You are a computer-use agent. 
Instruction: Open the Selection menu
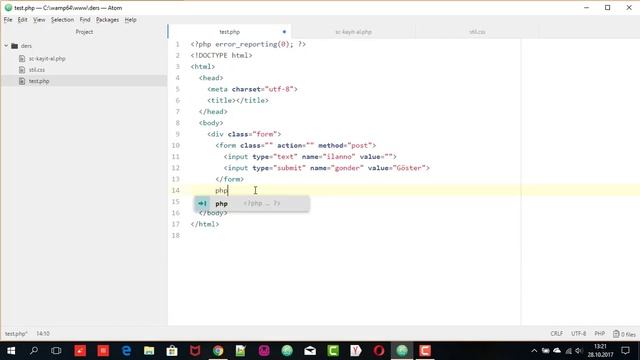point(62,20)
